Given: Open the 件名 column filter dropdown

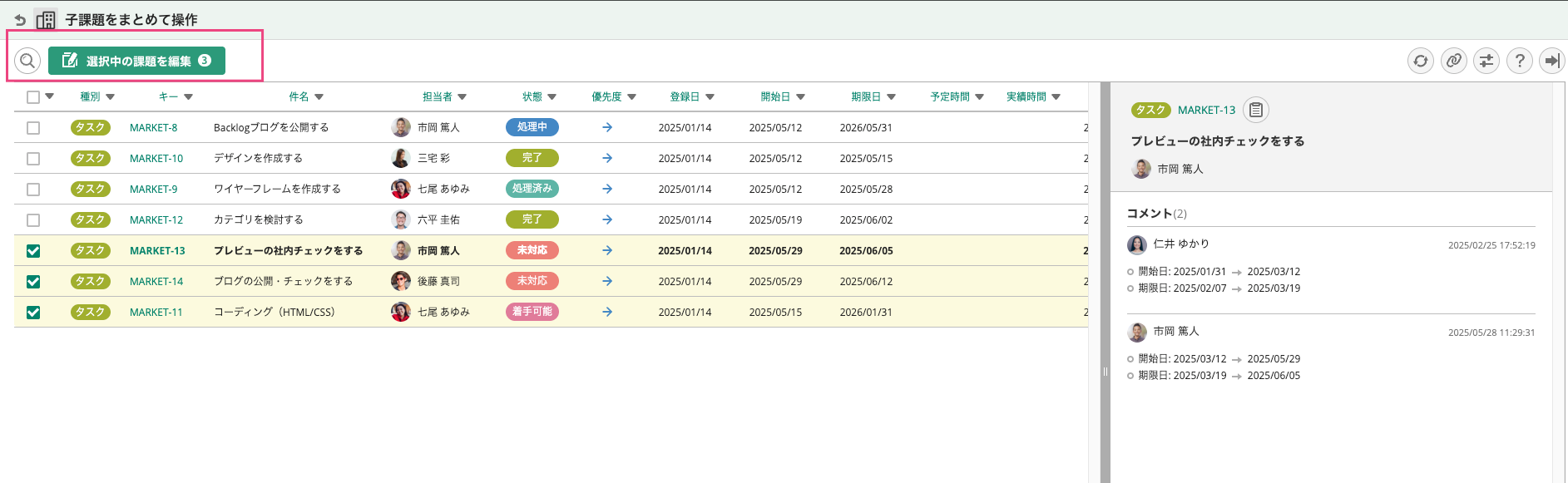Looking at the screenshot, I should (319, 97).
